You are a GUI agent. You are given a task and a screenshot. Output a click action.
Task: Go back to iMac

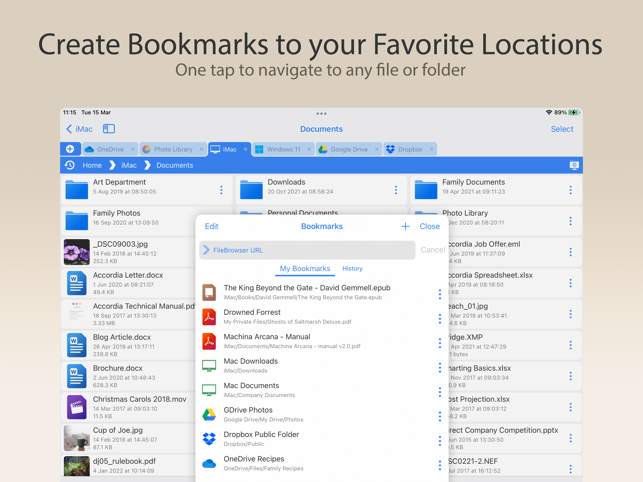(x=80, y=129)
